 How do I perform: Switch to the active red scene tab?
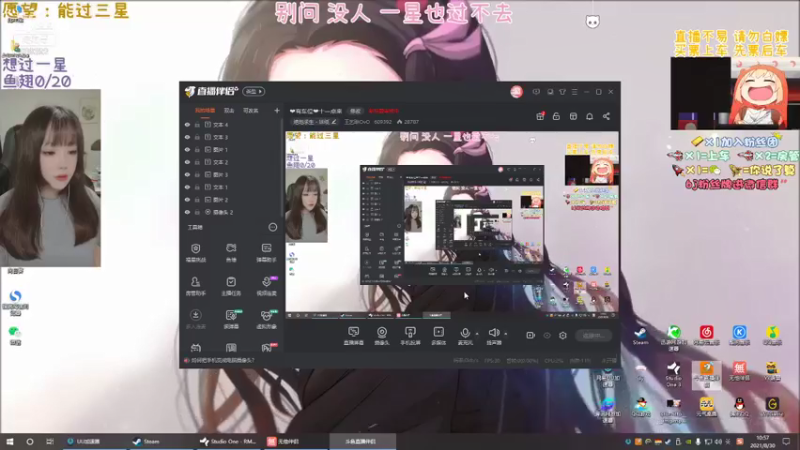[x=205, y=111]
